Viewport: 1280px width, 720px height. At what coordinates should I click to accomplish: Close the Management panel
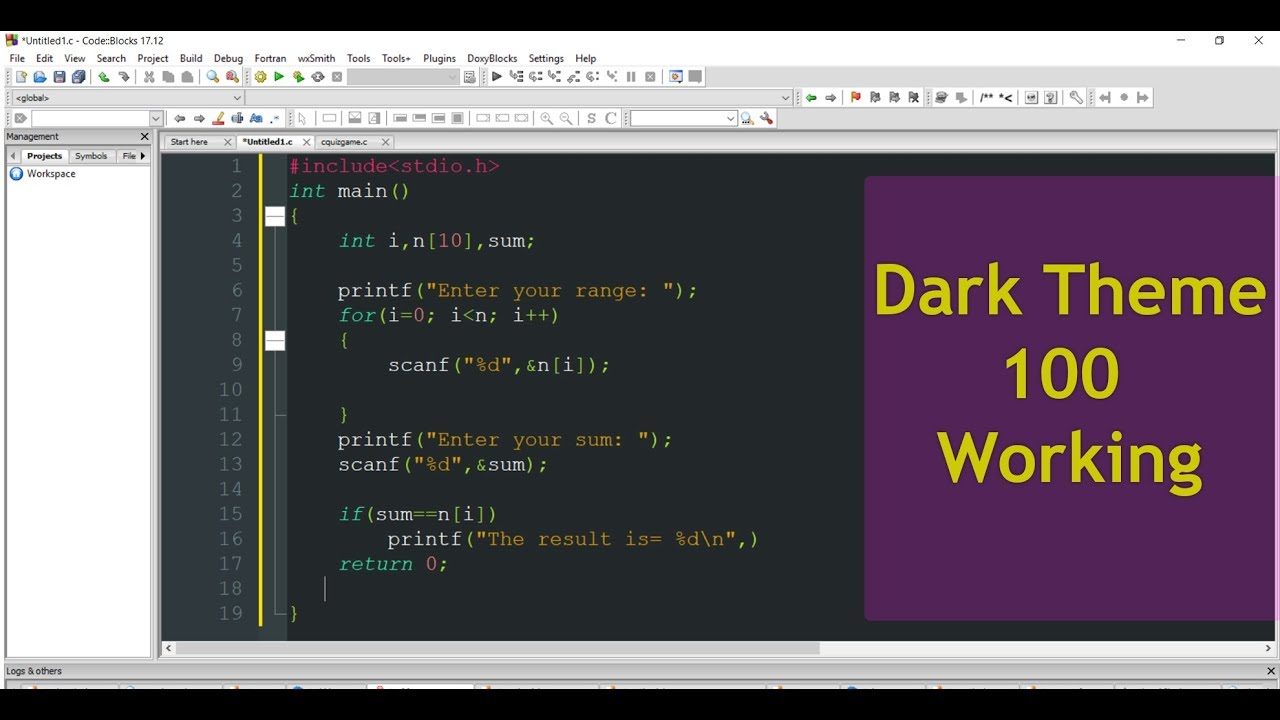pos(144,136)
